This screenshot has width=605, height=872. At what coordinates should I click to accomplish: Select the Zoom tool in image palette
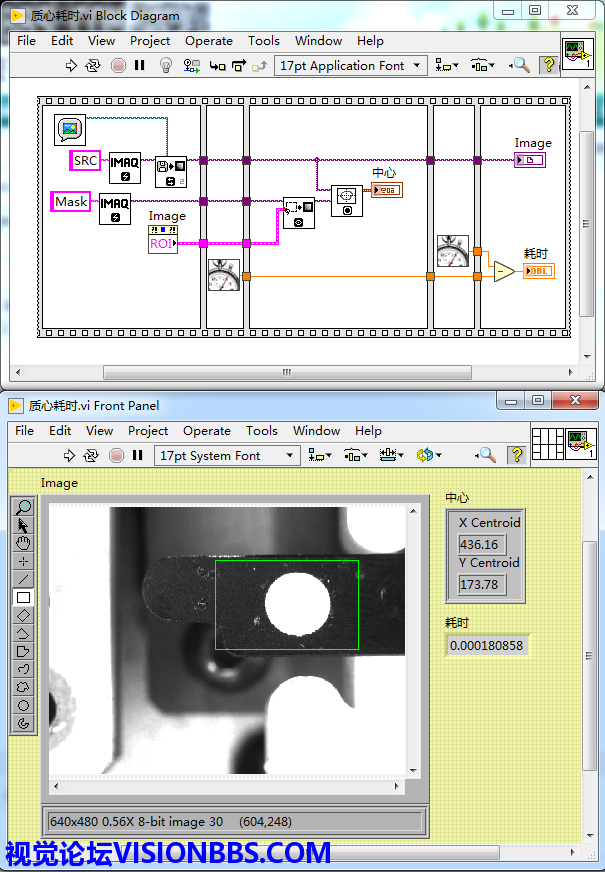pyautogui.click(x=24, y=507)
